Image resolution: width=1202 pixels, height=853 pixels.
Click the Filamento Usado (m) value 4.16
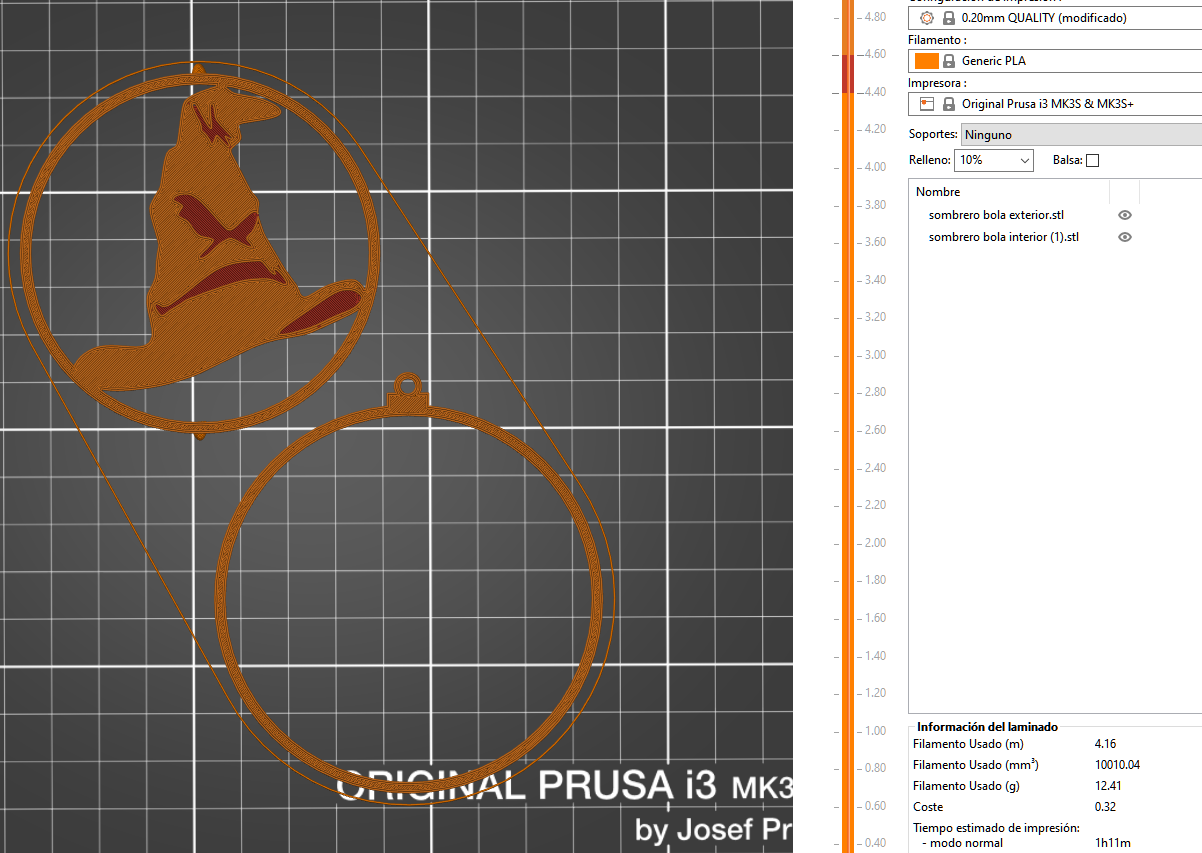click(1106, 744)
